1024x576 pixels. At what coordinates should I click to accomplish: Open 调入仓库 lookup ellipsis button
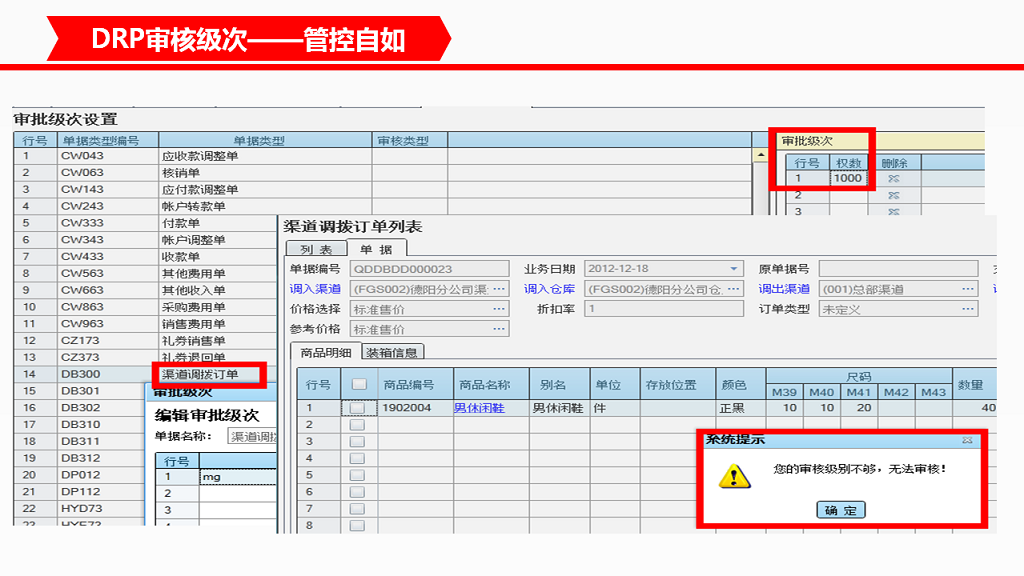(x=735, y=289)
